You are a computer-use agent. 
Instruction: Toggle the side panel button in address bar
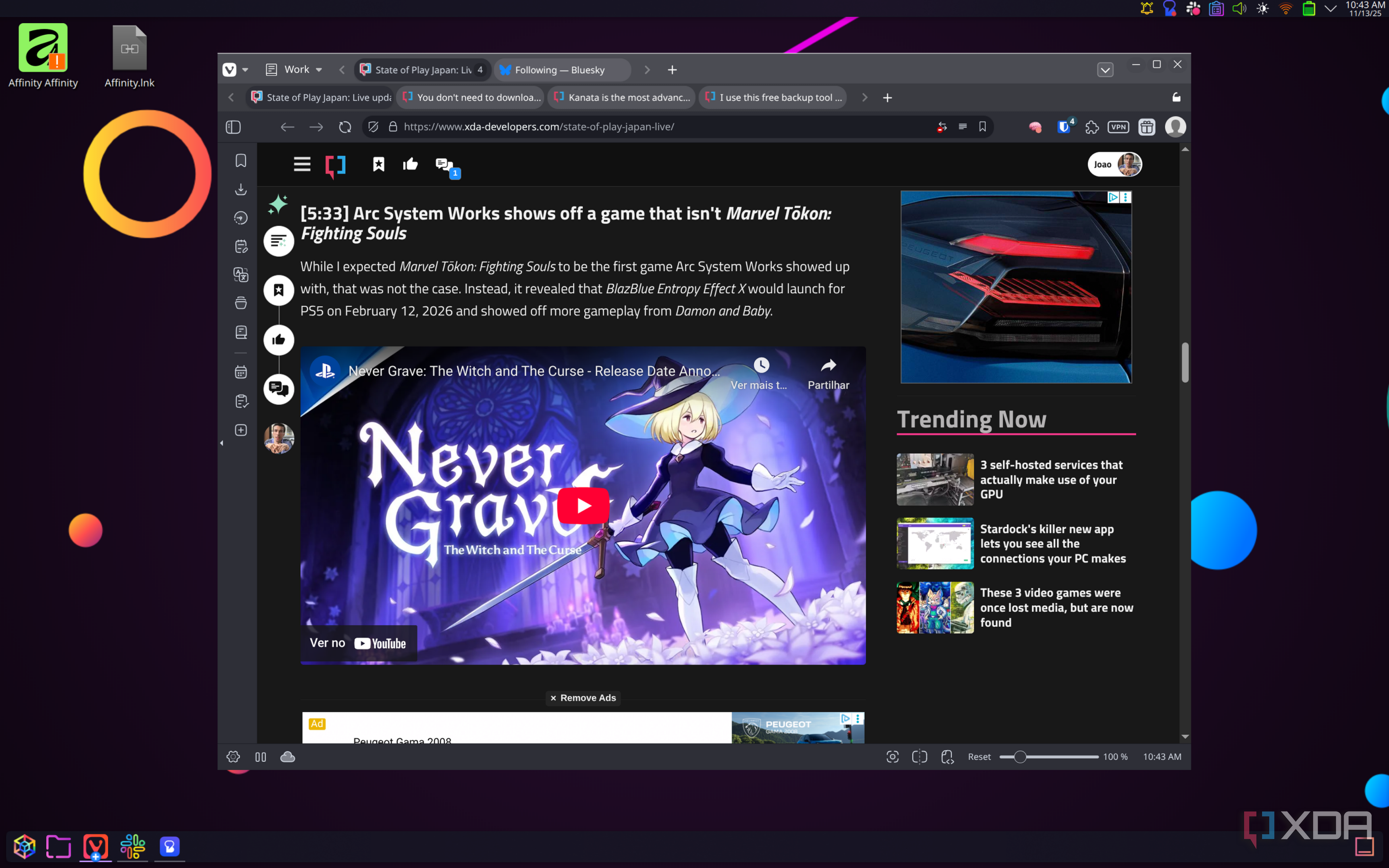233,127
